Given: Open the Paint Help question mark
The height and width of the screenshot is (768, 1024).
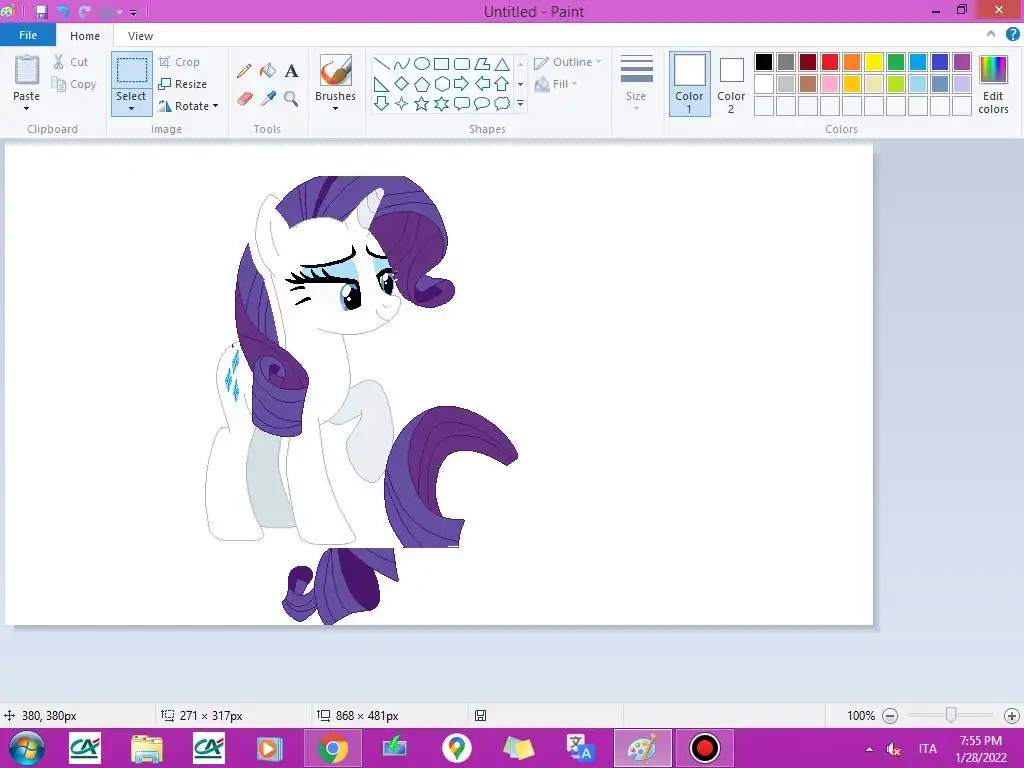Looking at the screenshot, I should [1012, 35].
